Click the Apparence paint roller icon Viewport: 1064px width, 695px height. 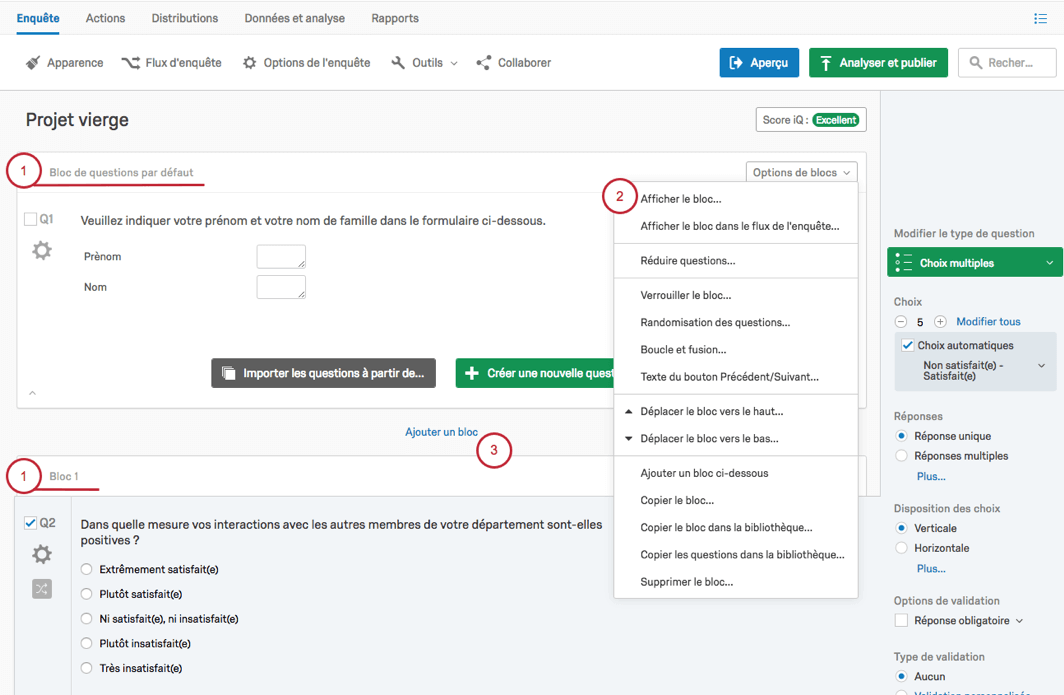(32, 63)
